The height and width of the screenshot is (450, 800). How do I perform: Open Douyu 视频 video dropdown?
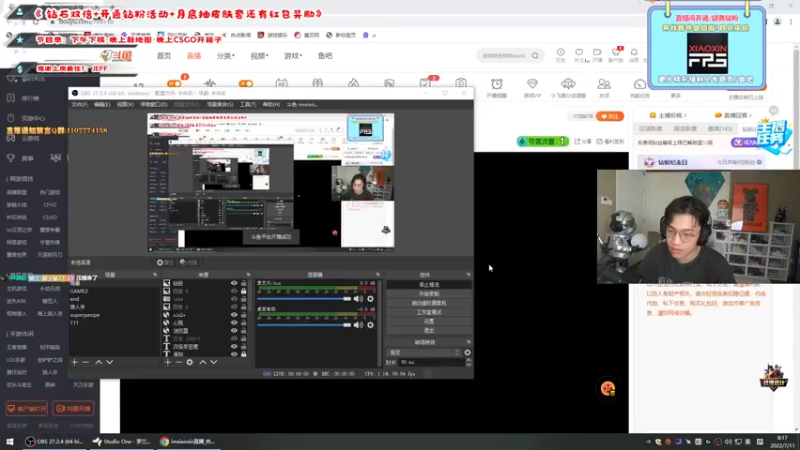[259, 56]
